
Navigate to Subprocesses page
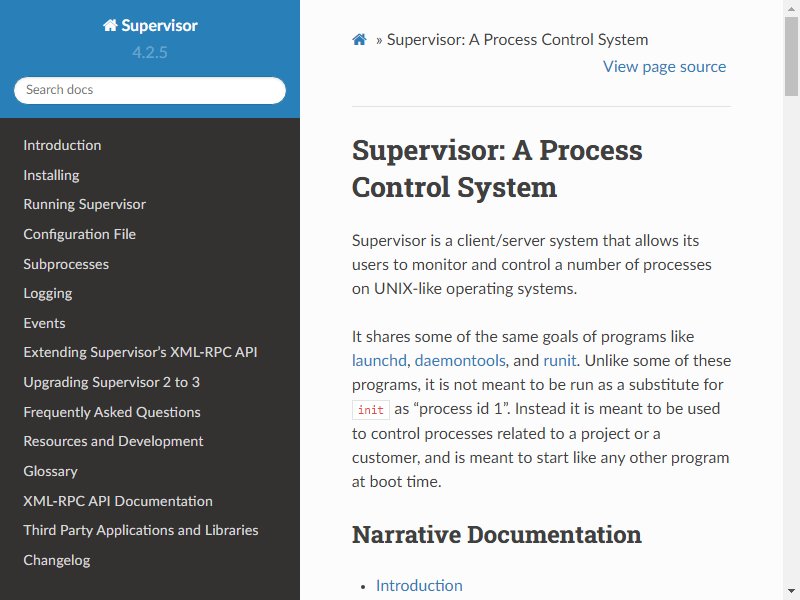(66, 264)
